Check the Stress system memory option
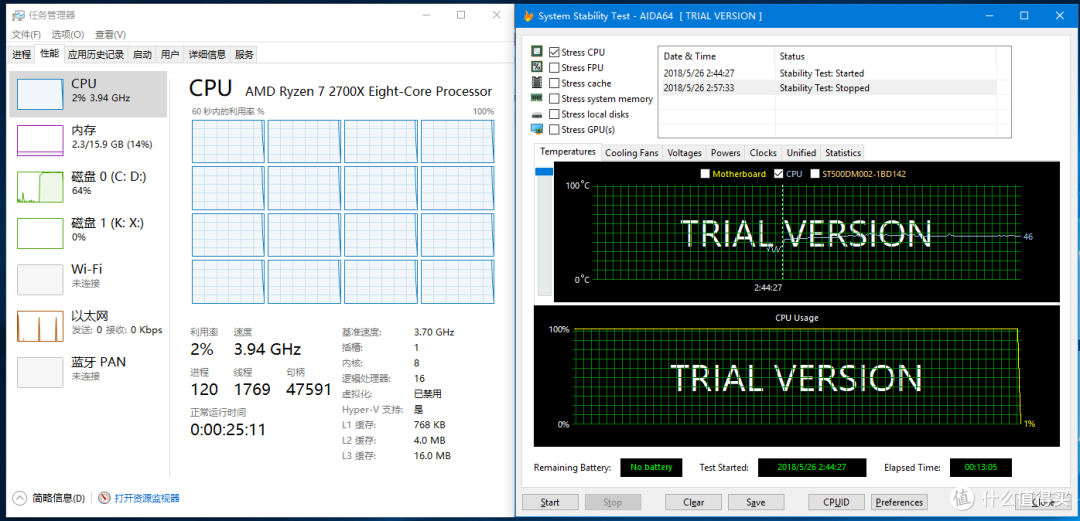1080x521 pixels. click(x=554, y=99)
